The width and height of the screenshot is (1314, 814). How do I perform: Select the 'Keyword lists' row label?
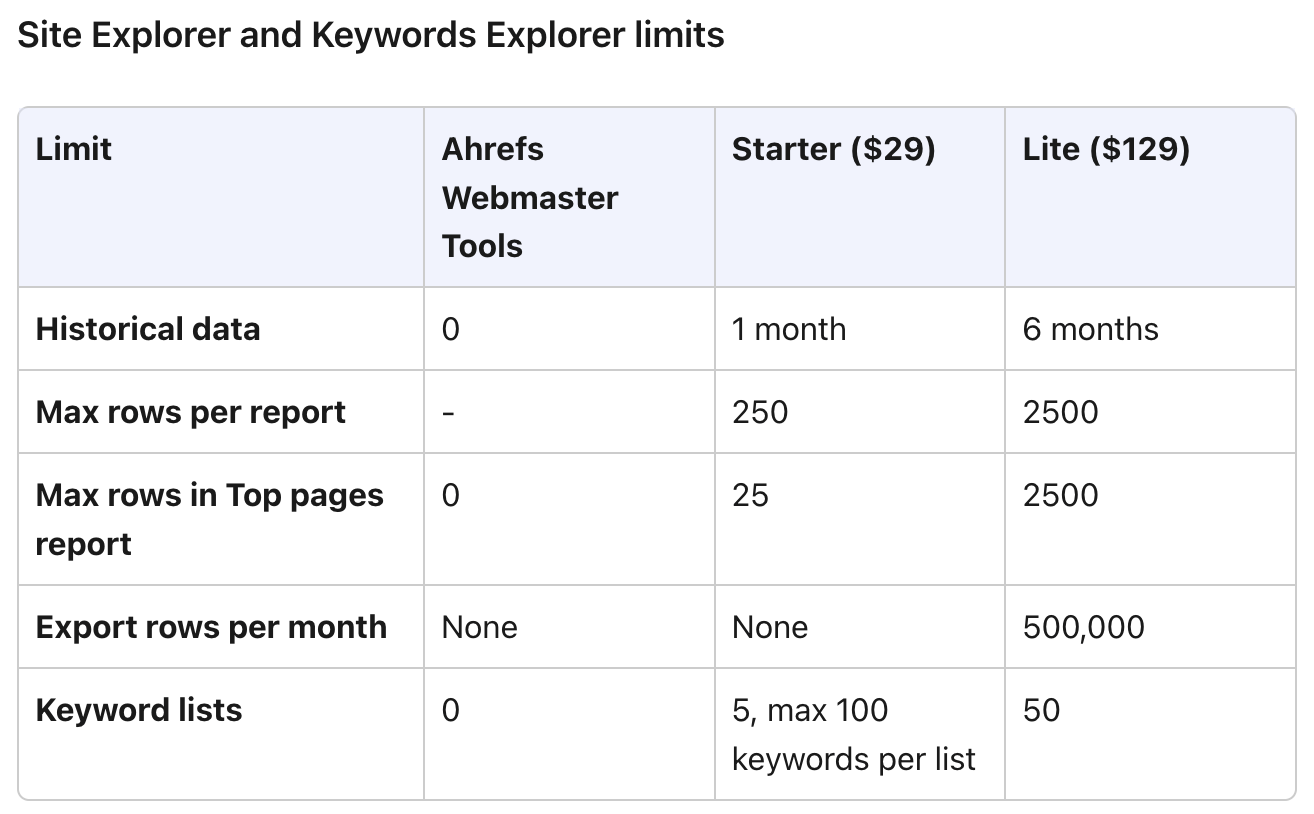tap(139, 711)
